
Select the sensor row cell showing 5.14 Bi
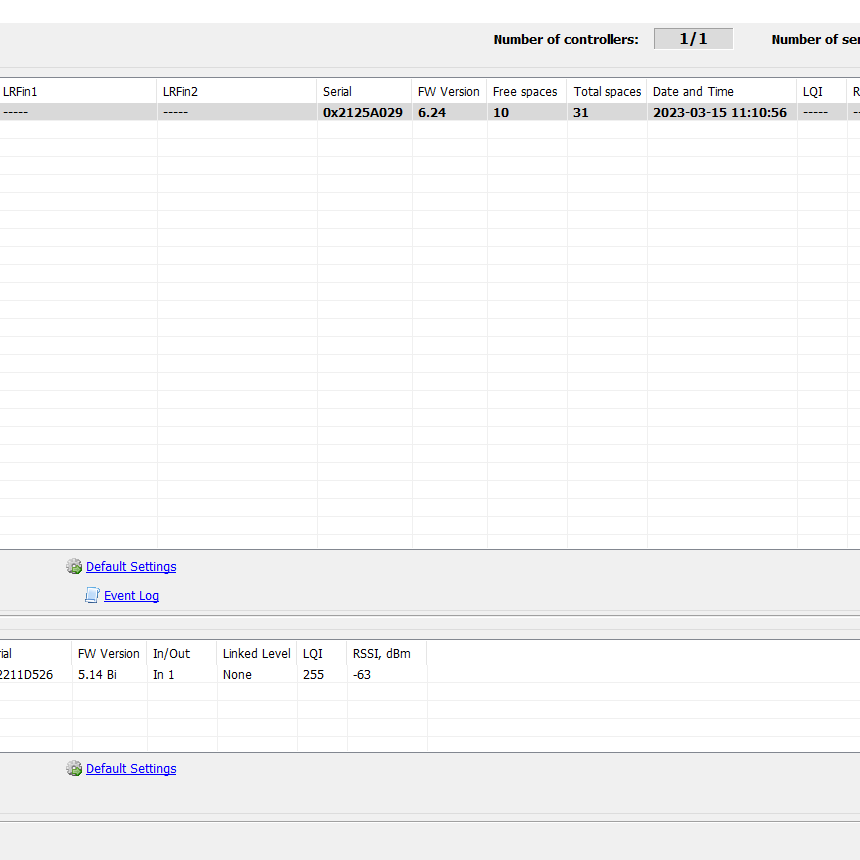(98, 675)
